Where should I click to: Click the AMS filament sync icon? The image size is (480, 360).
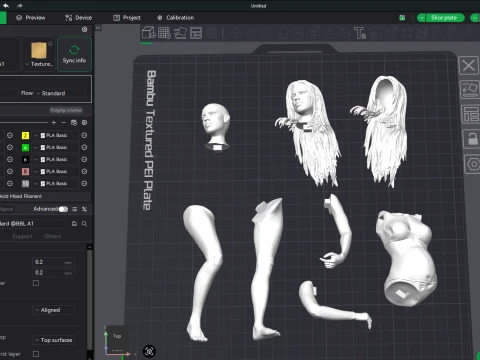74,123
